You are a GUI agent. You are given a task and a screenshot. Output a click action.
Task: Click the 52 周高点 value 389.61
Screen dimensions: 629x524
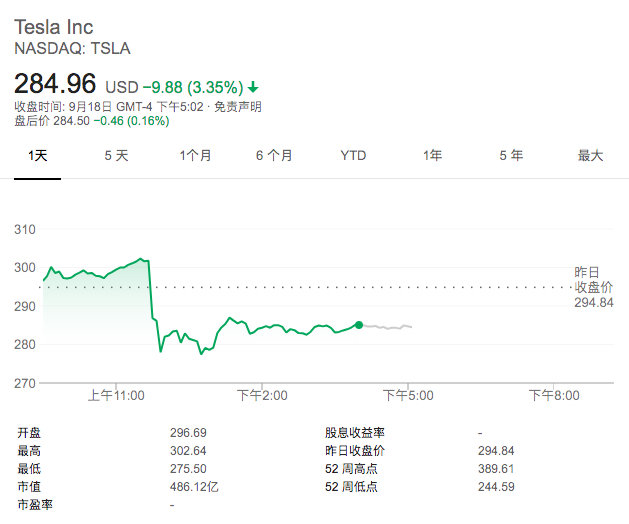496,469
